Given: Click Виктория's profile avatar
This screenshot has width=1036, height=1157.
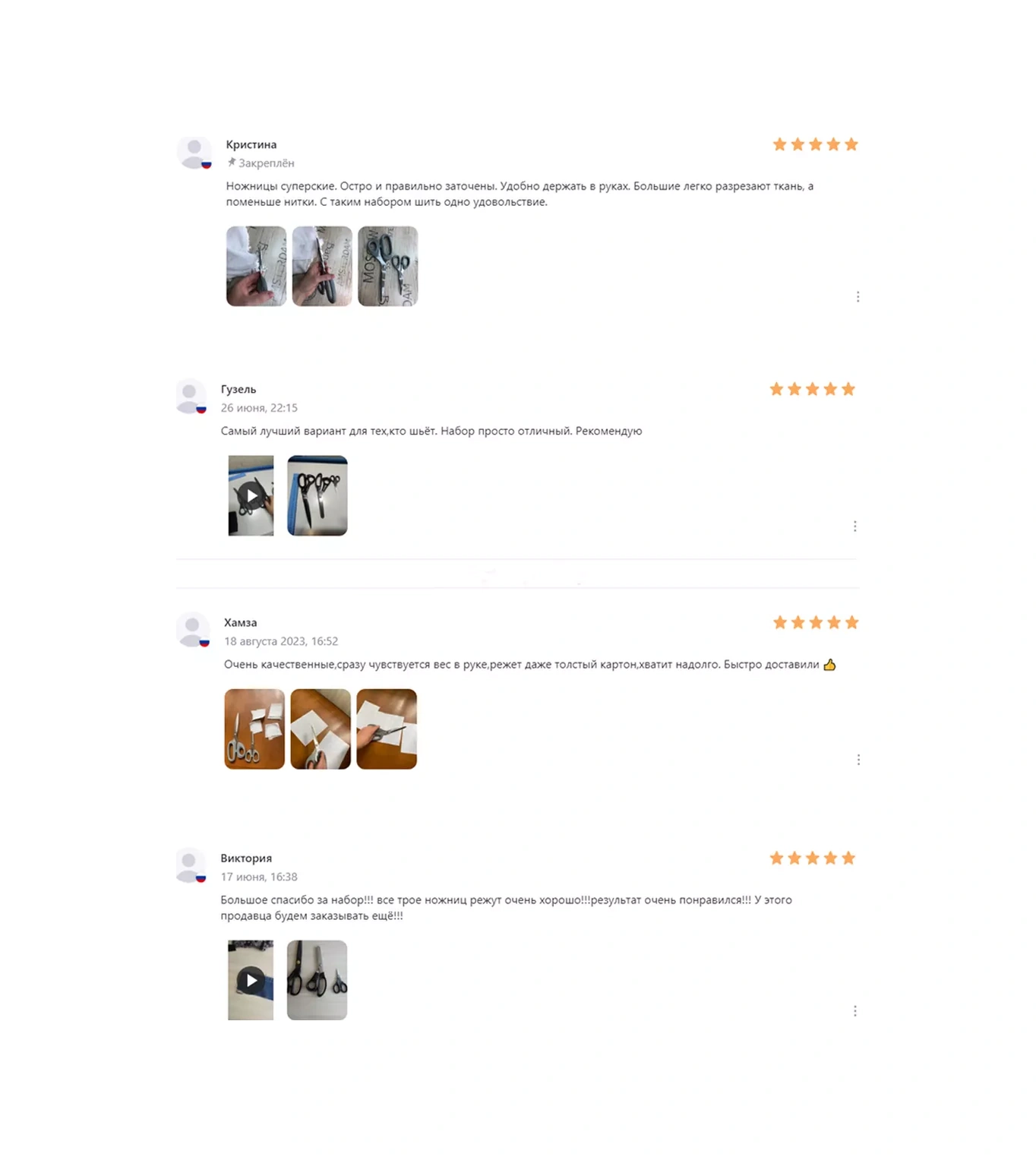Looking at the screenshot, I should [x=191, y=865].
